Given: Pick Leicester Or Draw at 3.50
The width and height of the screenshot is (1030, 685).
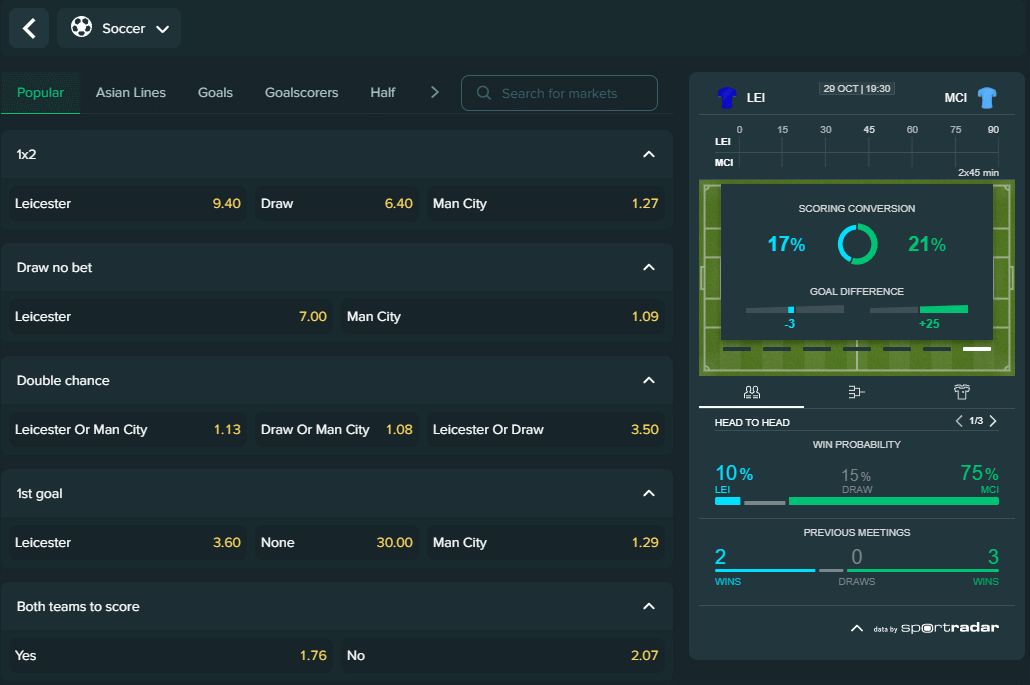Looking at the screenshot, I should 545,430.
